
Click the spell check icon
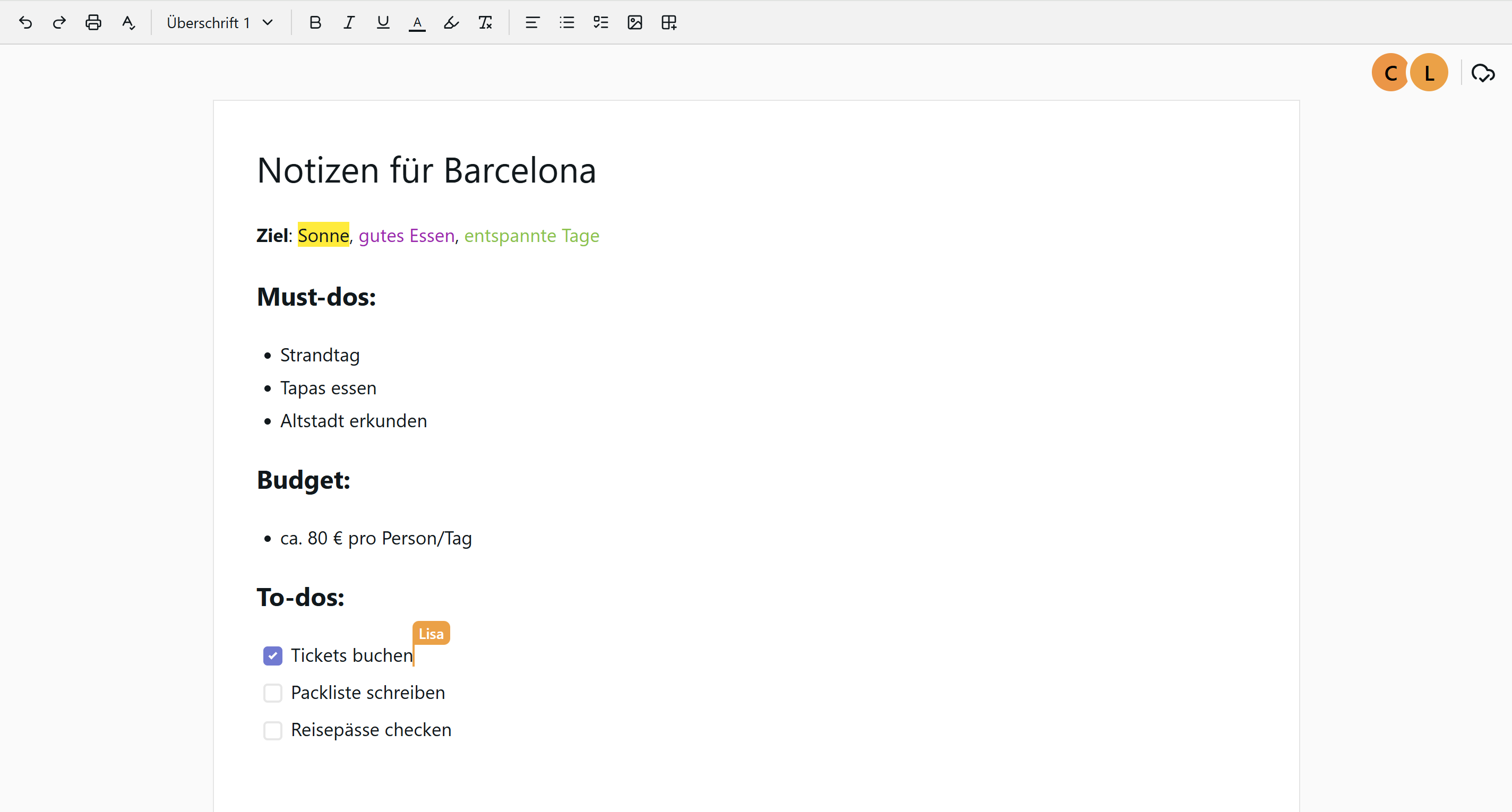pyautogui.click(x=128, y=22)
